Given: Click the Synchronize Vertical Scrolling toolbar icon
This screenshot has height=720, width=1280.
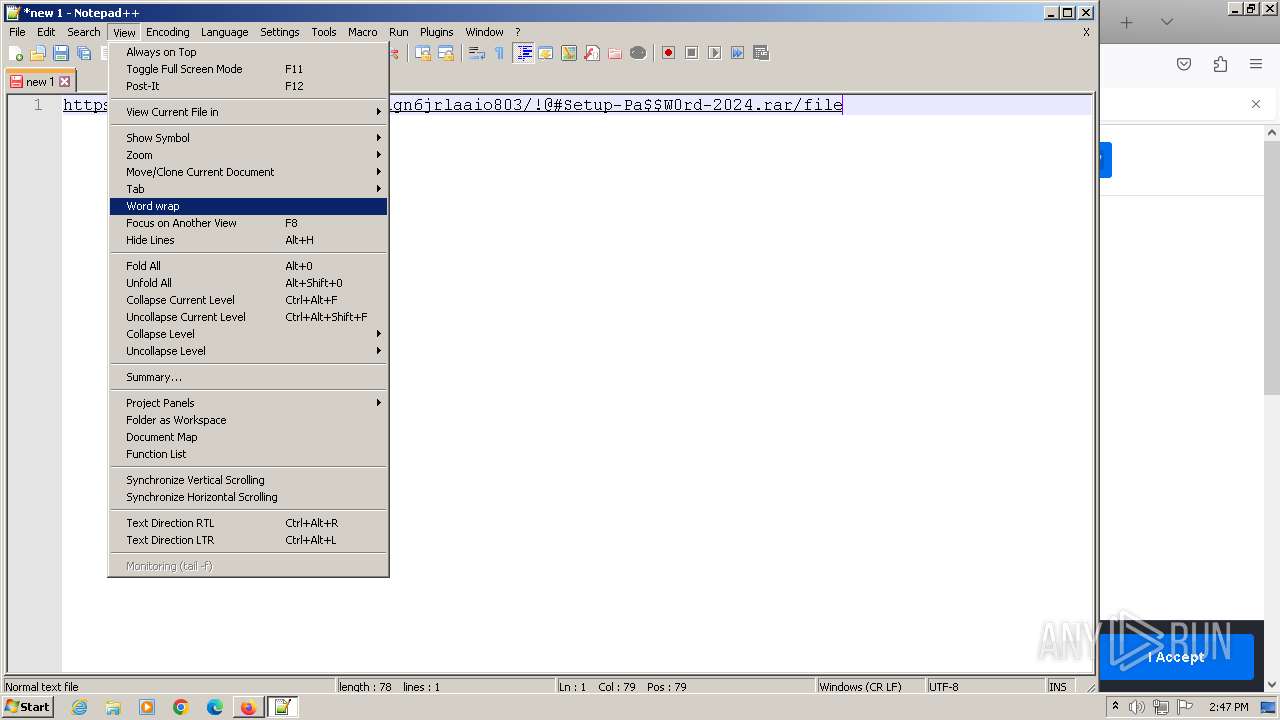Looking at the screenshot, I should [423, 53].
